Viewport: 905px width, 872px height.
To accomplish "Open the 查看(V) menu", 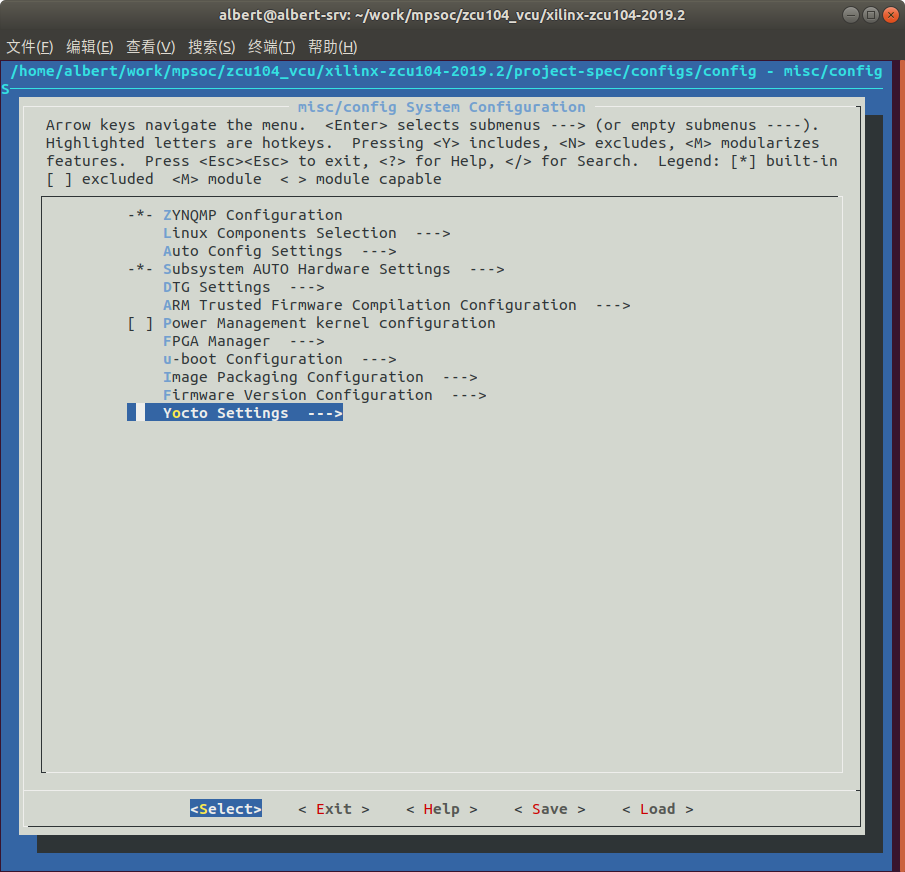I will [151, 47].
